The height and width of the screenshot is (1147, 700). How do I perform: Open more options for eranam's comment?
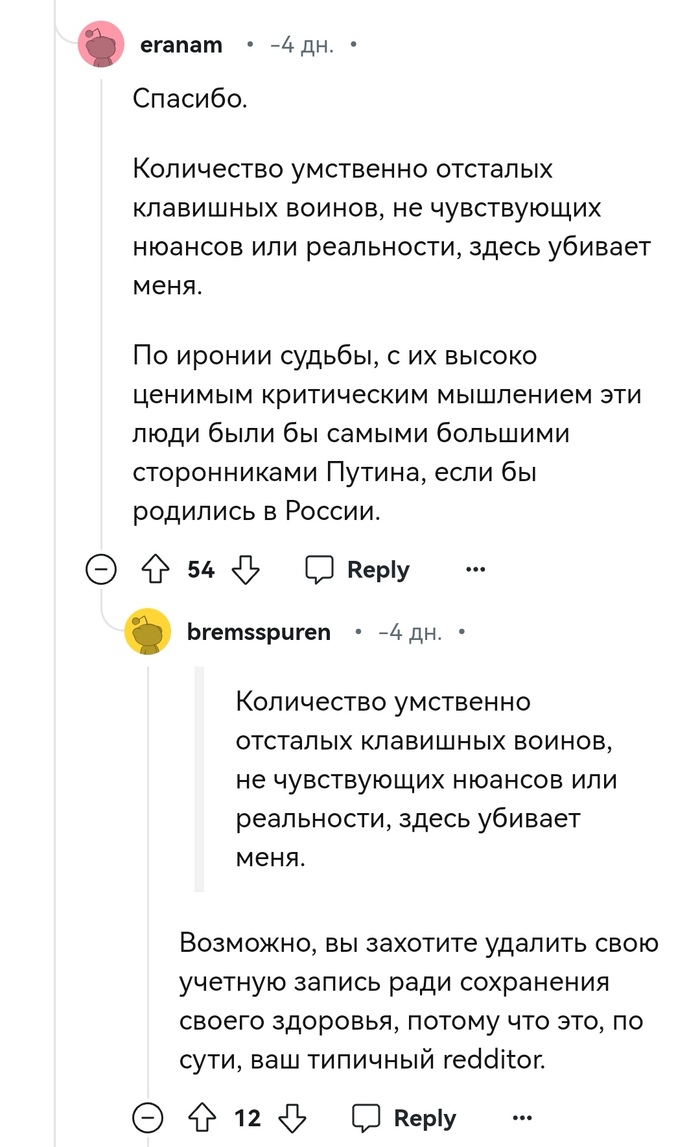[x=475, y=570]
